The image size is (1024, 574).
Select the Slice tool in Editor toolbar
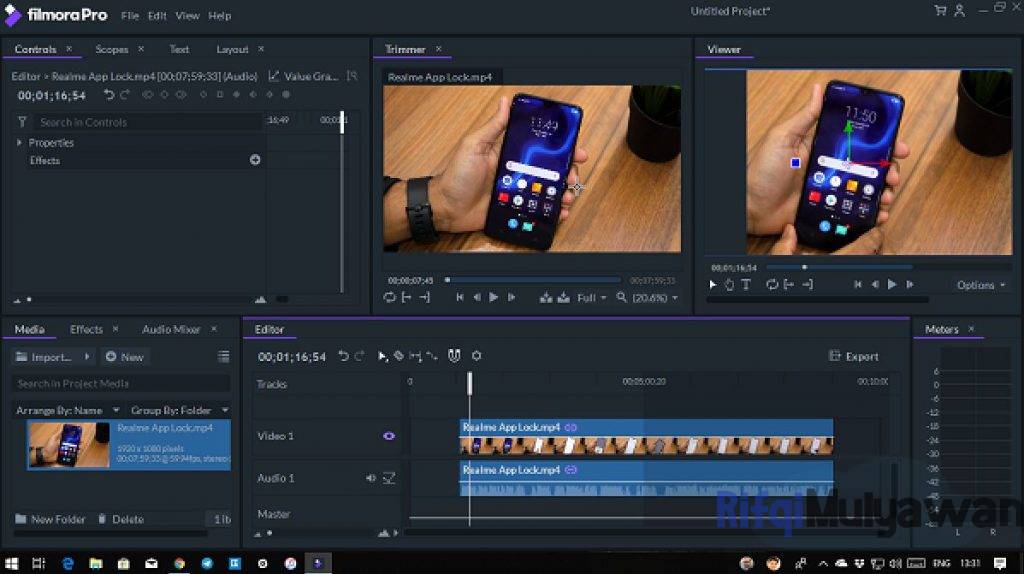tap(398, 356)
